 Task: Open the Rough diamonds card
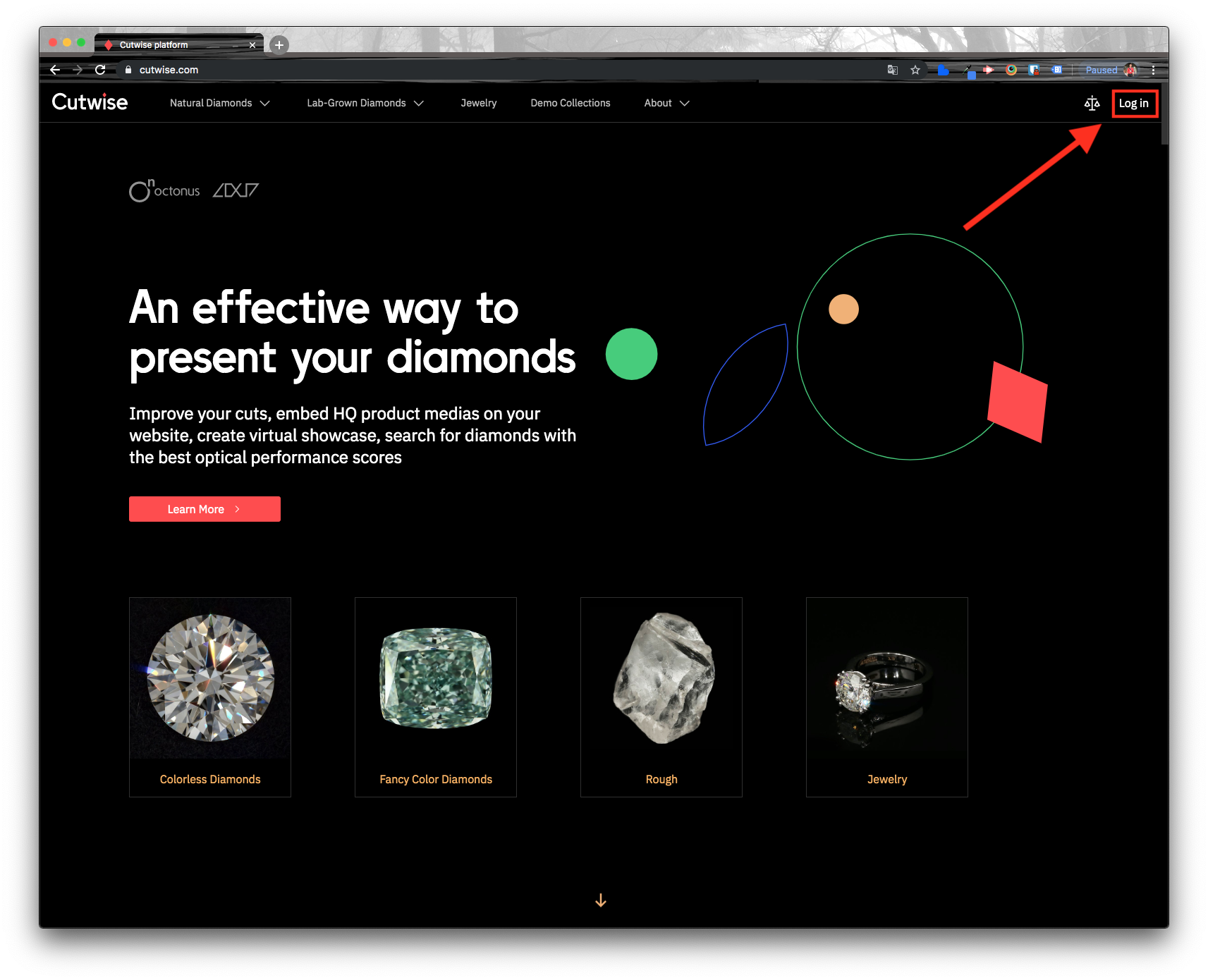tap(661, 697)
